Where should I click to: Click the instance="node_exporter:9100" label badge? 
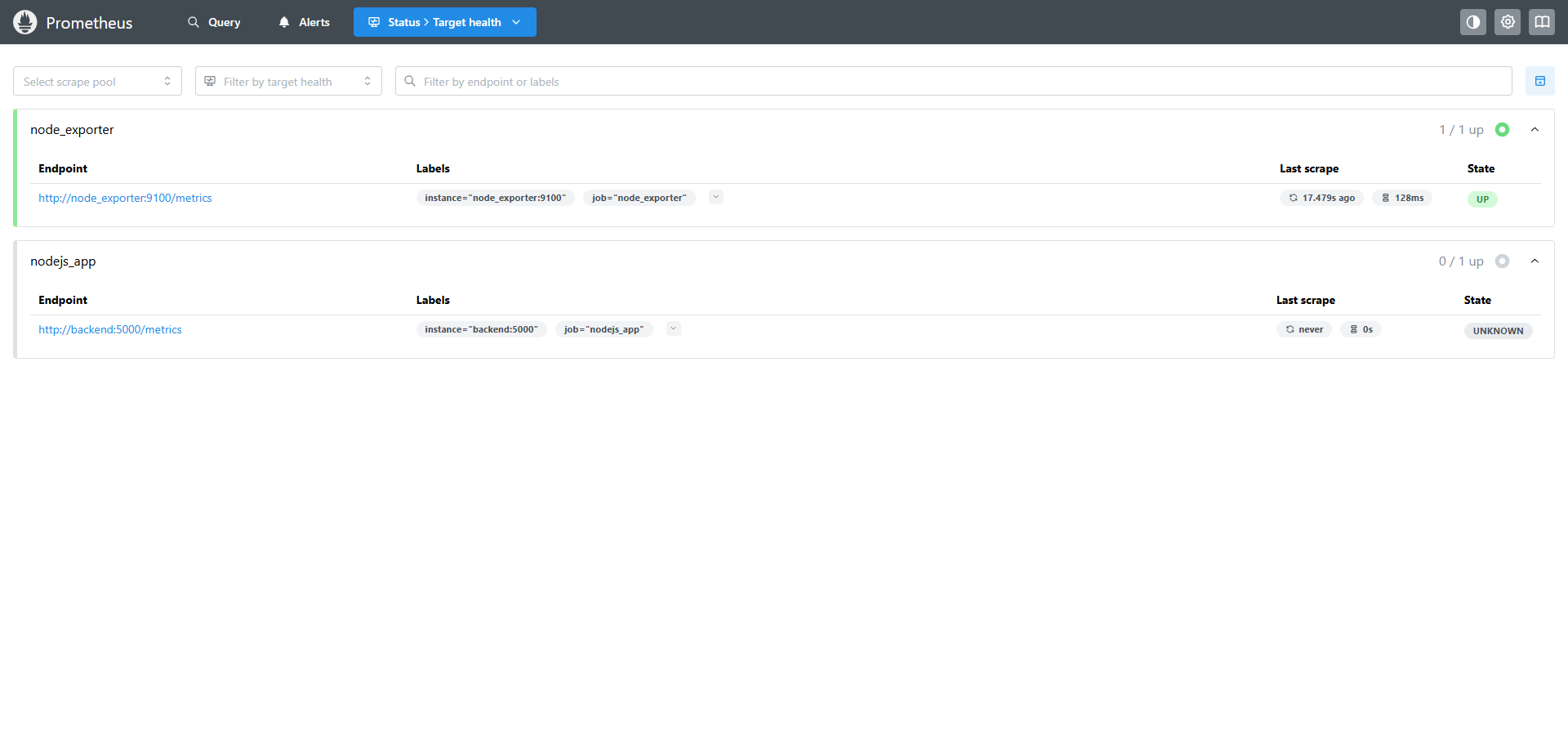[496, 198]
